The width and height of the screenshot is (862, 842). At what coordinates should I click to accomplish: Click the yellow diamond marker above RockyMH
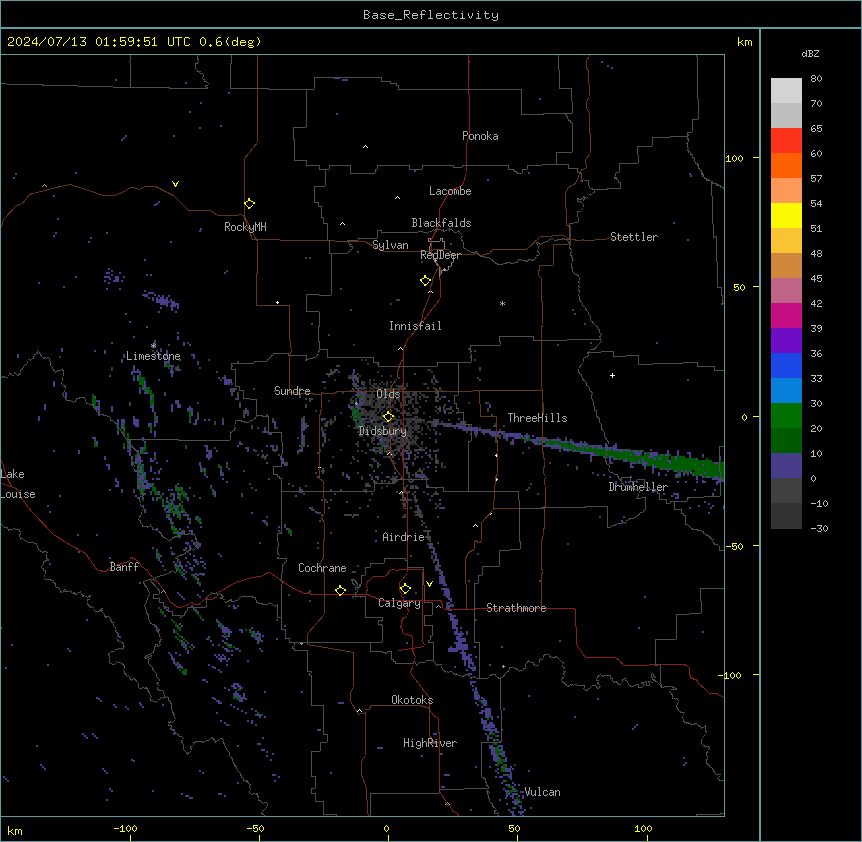pyautogui.click(x=249, y=204)
